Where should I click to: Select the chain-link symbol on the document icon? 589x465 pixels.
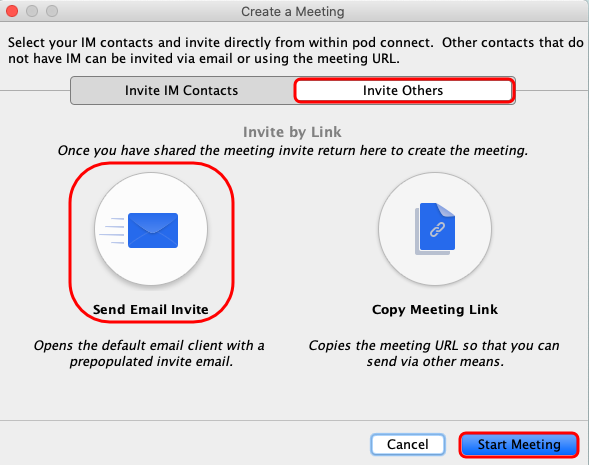coord(437,229)
